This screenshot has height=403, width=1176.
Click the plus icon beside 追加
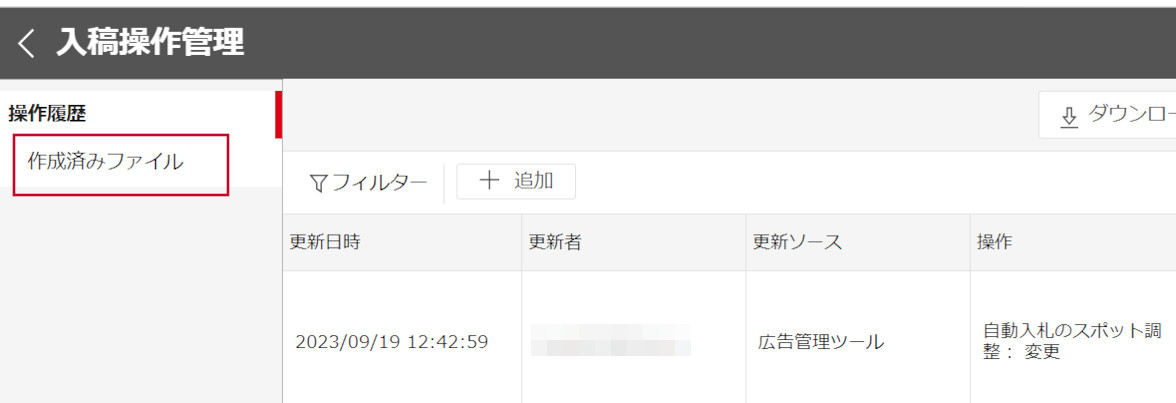click(489, 181)
